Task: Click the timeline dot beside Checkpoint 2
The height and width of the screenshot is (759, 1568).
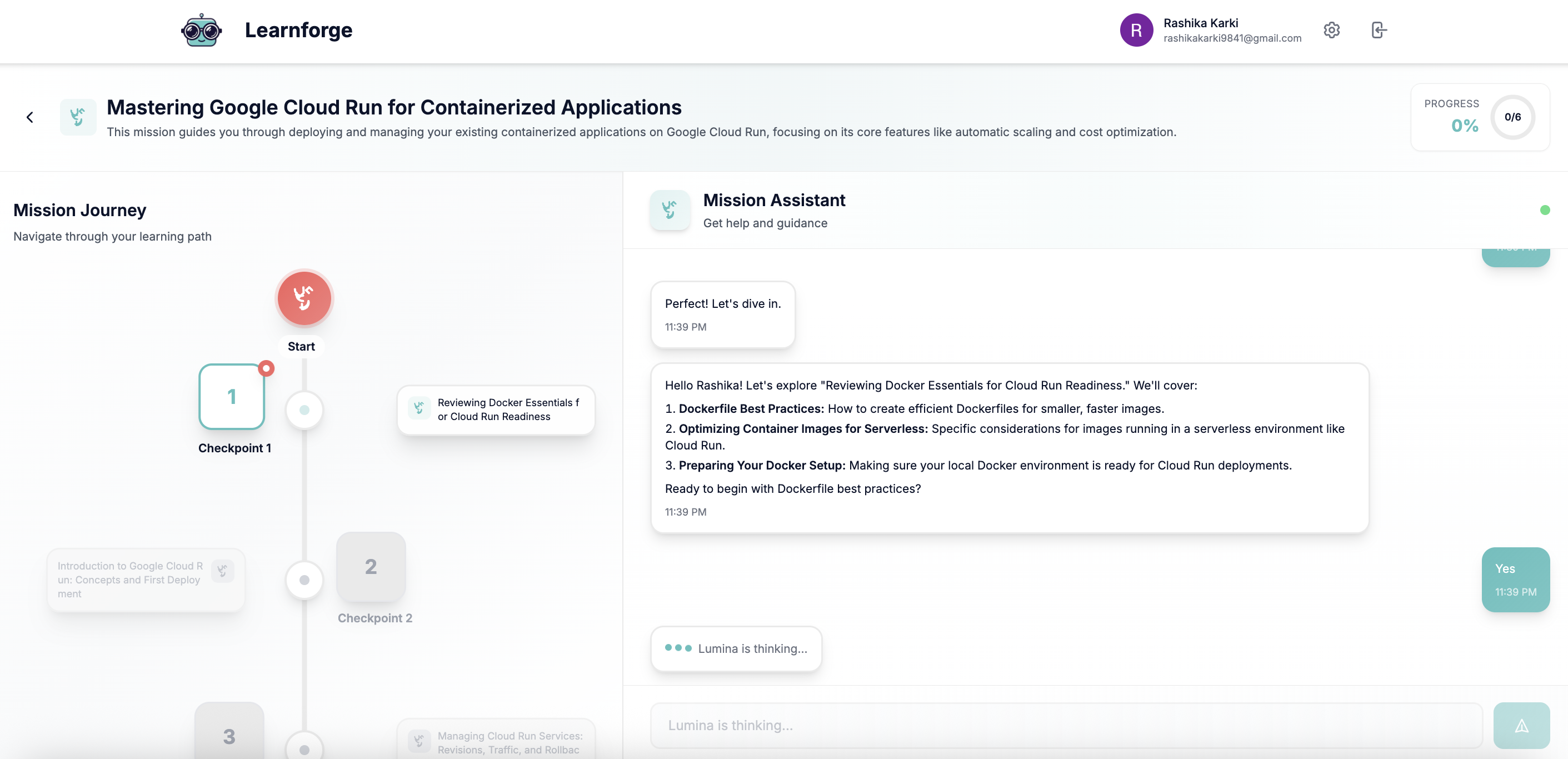Action: [304, 580]
